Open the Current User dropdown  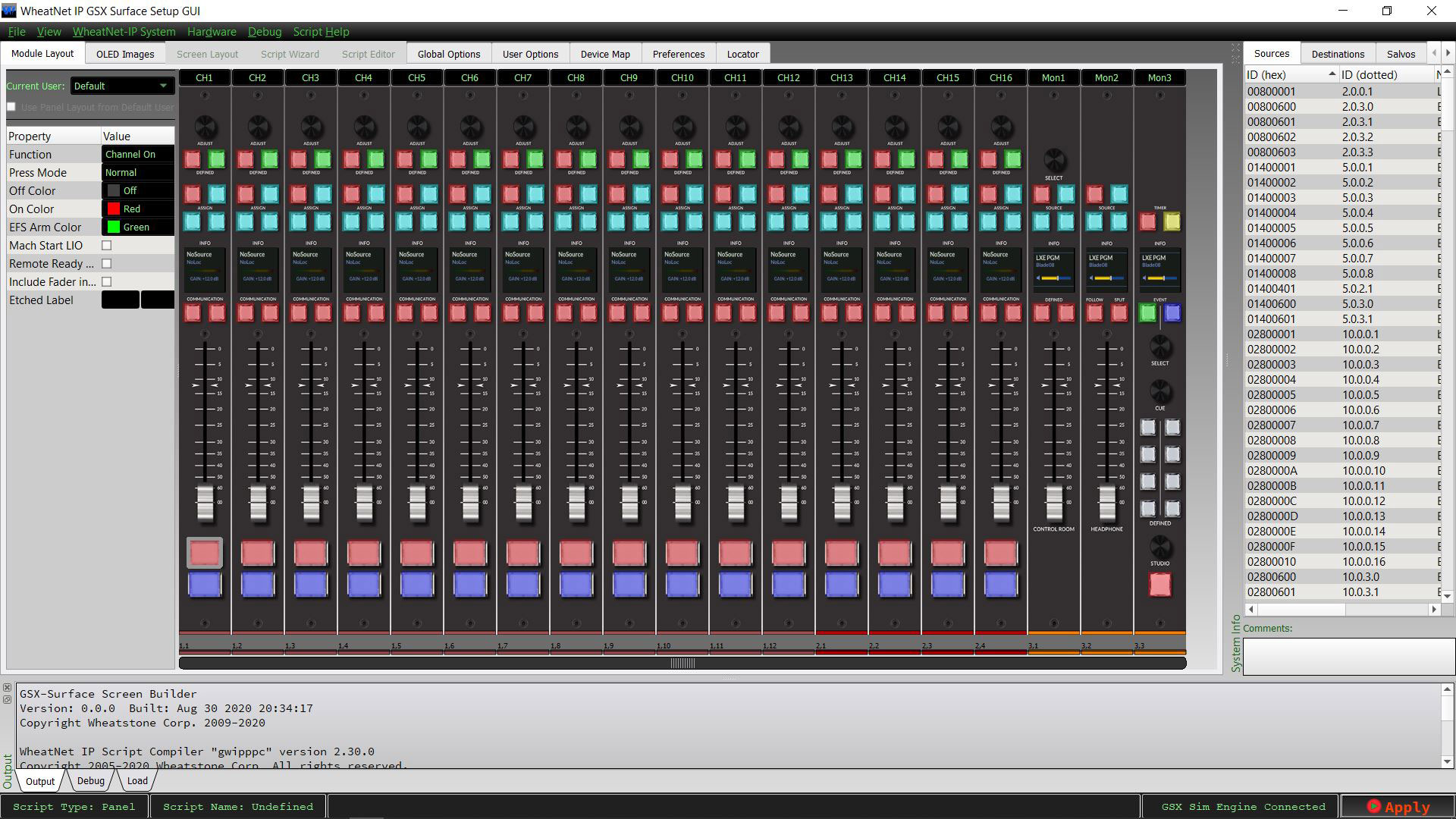coord(121,86)
